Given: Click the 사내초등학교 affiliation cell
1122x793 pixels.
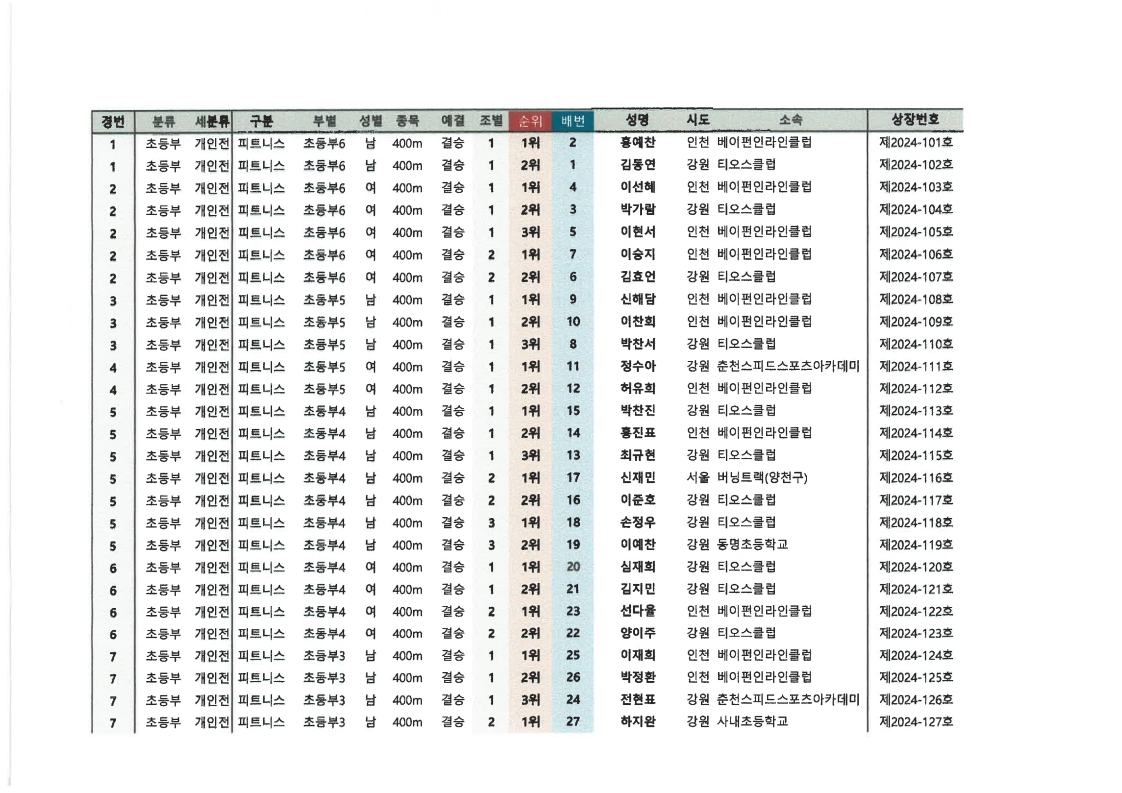Looking at the screenshot, I should (753, 721).
